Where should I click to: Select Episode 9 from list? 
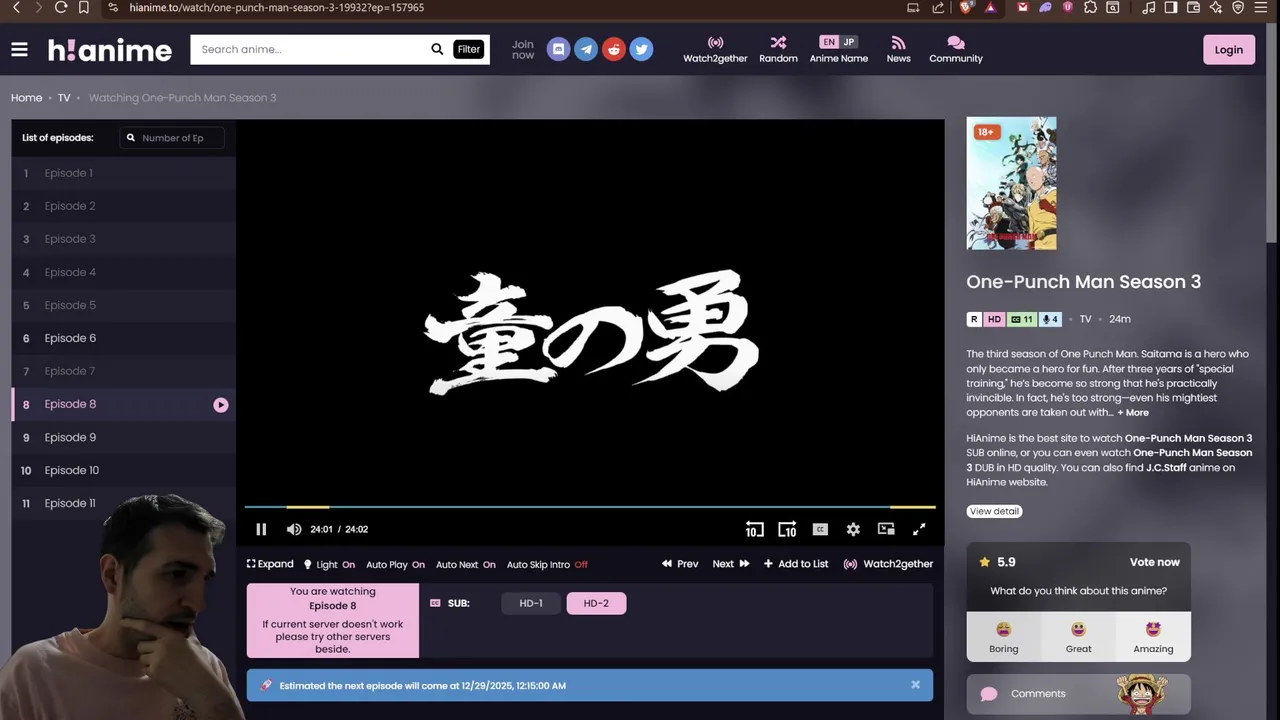[x=124, y=437]
